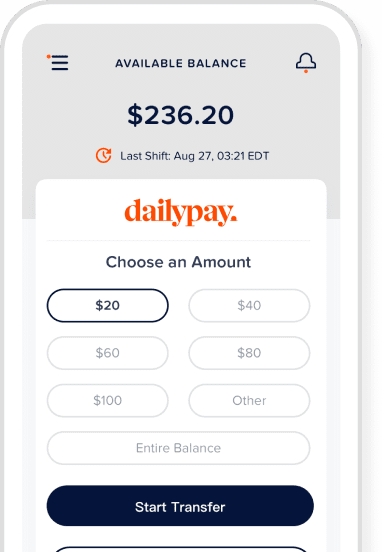
Task: Choose the $80 amount
Action: (249, 353)
